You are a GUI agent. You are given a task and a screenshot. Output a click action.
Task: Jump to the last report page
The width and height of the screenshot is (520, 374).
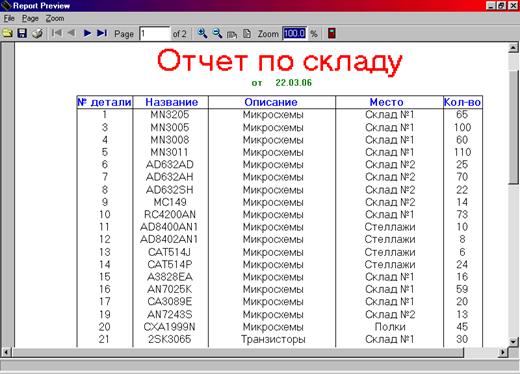coord(102,33)
